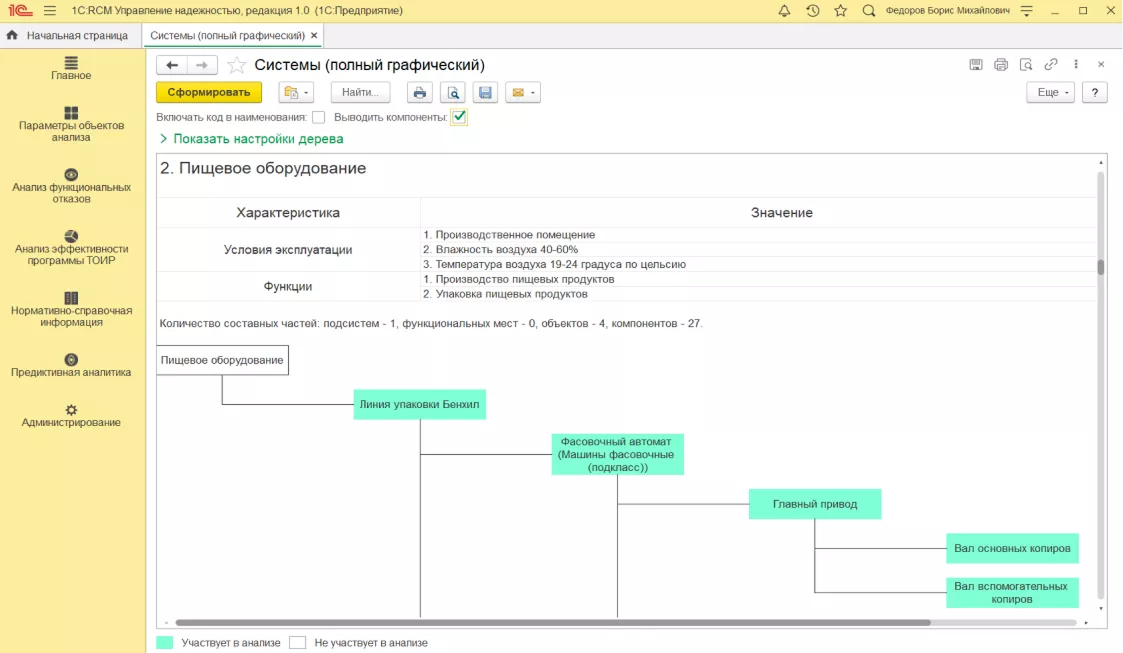
Task: Click the horizontal scrollbar of the report
Action: coord(553,623)
